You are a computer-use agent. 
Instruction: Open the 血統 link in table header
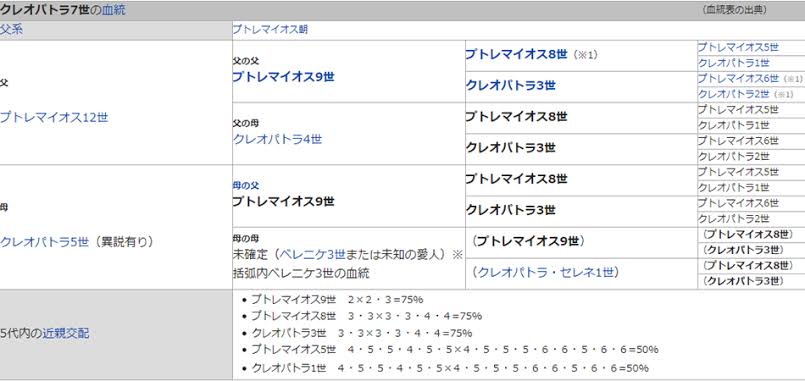[x=113, y=10]
